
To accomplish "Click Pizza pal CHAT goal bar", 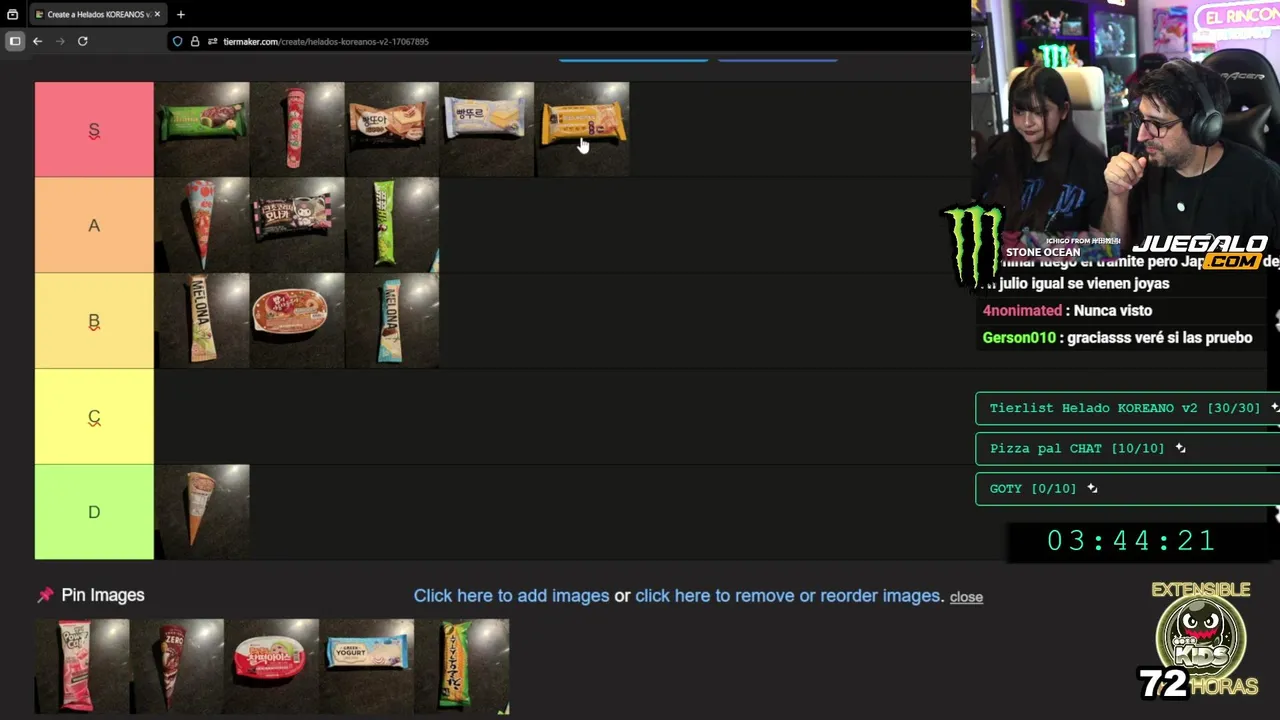I will click(1127, 448).
